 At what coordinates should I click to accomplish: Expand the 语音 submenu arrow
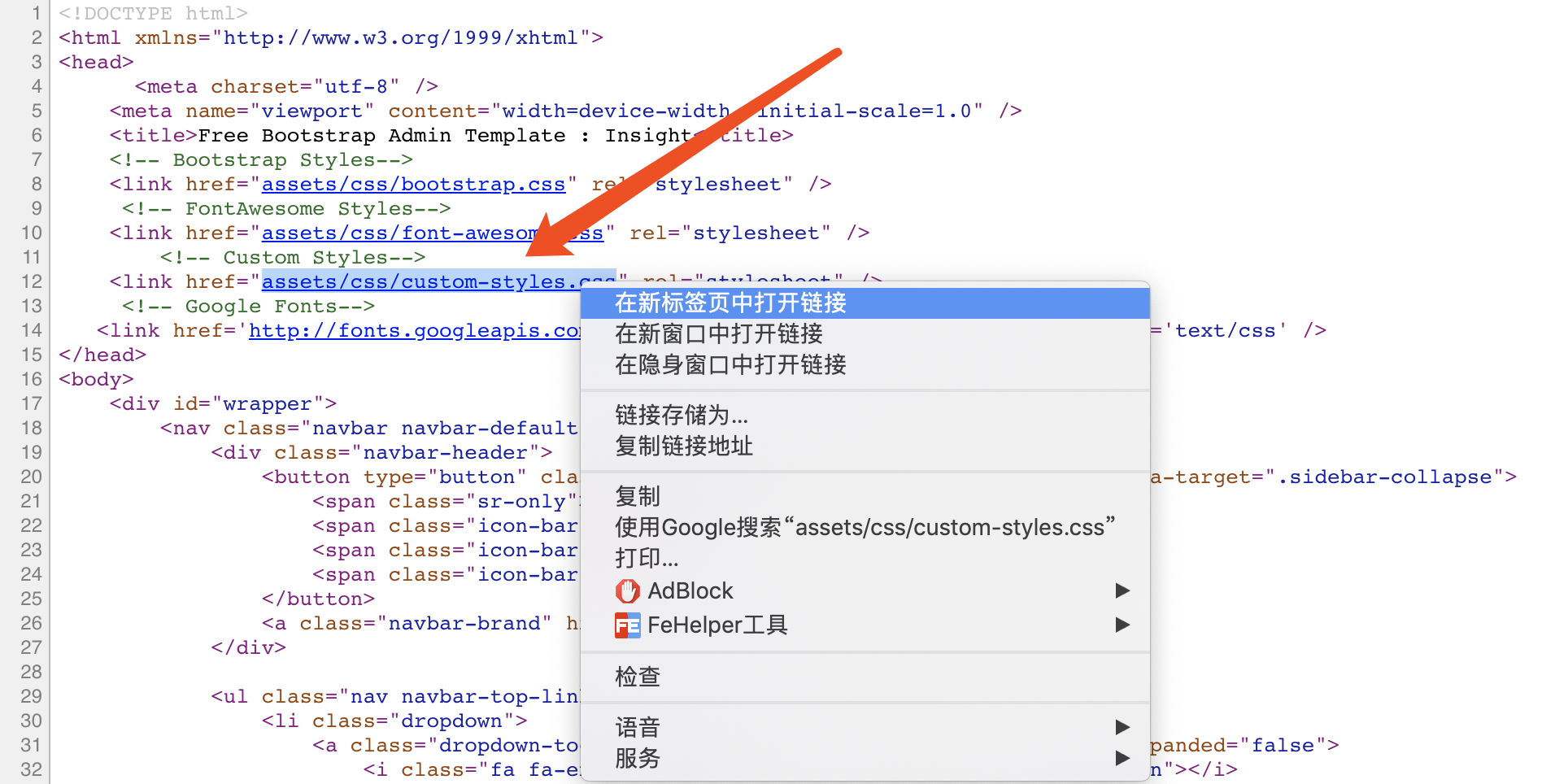pos(1122,726)
